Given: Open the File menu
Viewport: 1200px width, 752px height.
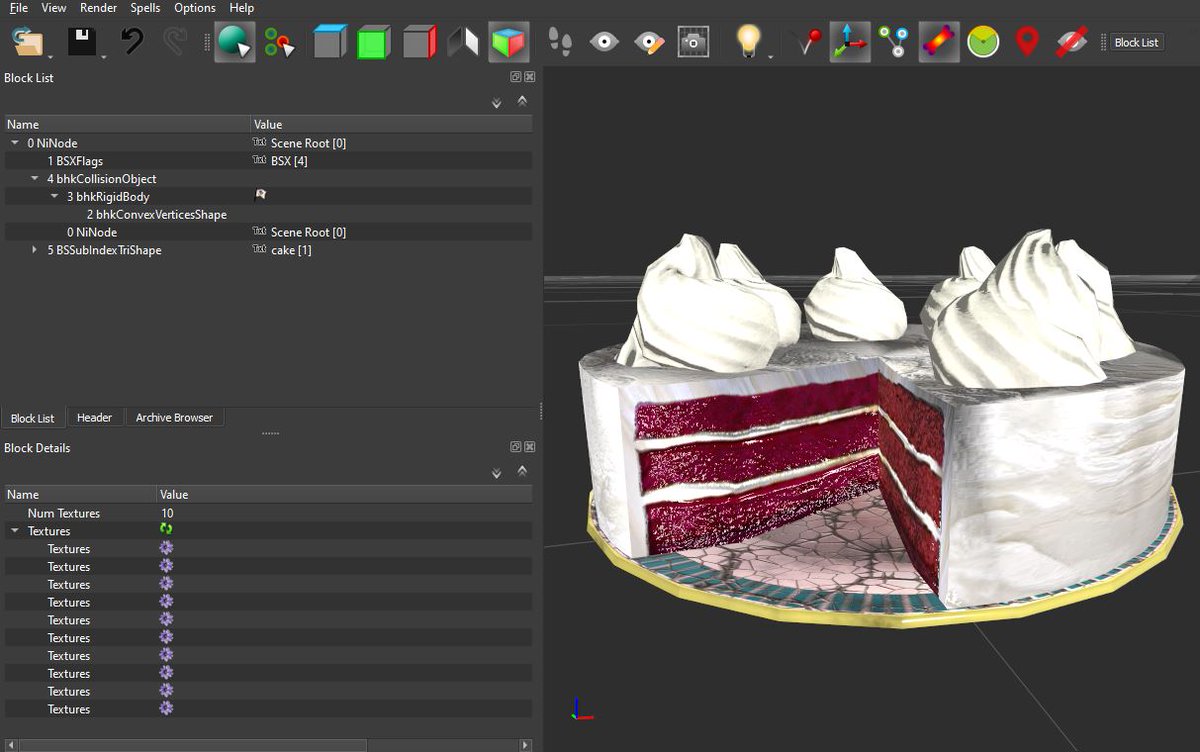Looking at the screenshot, I should coord(19,8).
